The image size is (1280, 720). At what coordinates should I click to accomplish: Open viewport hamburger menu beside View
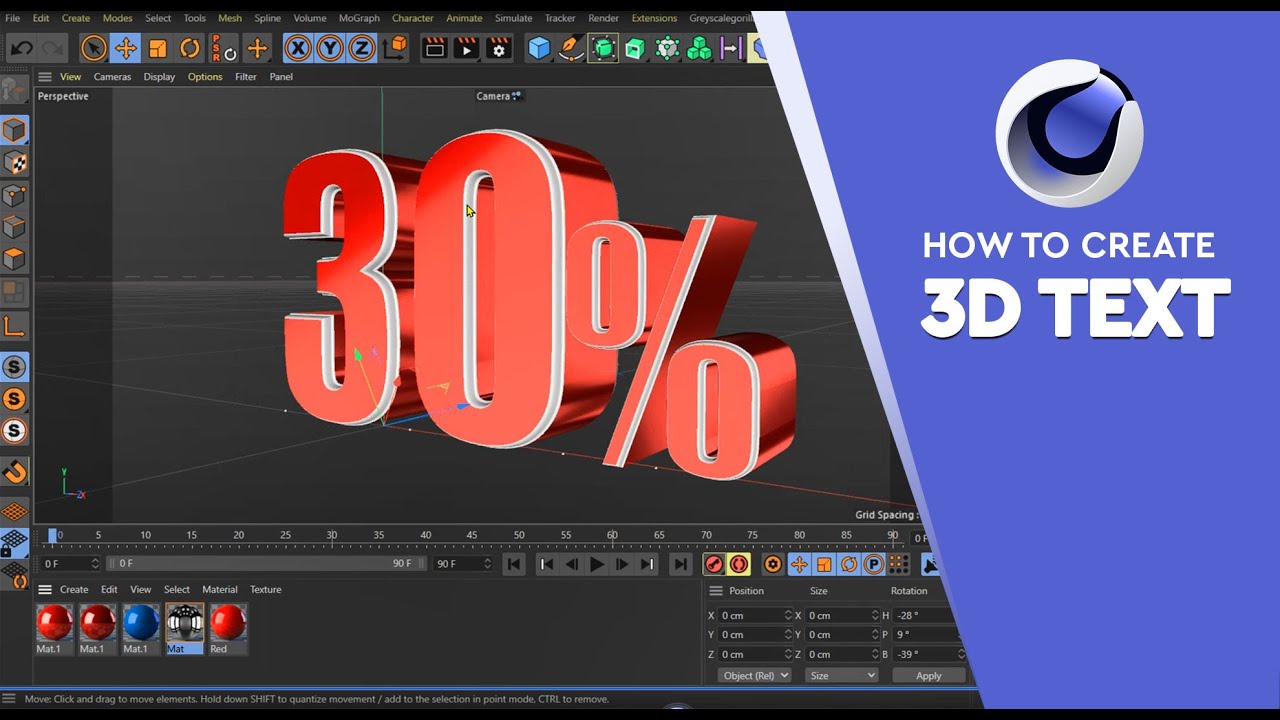[x=44, y=76]
